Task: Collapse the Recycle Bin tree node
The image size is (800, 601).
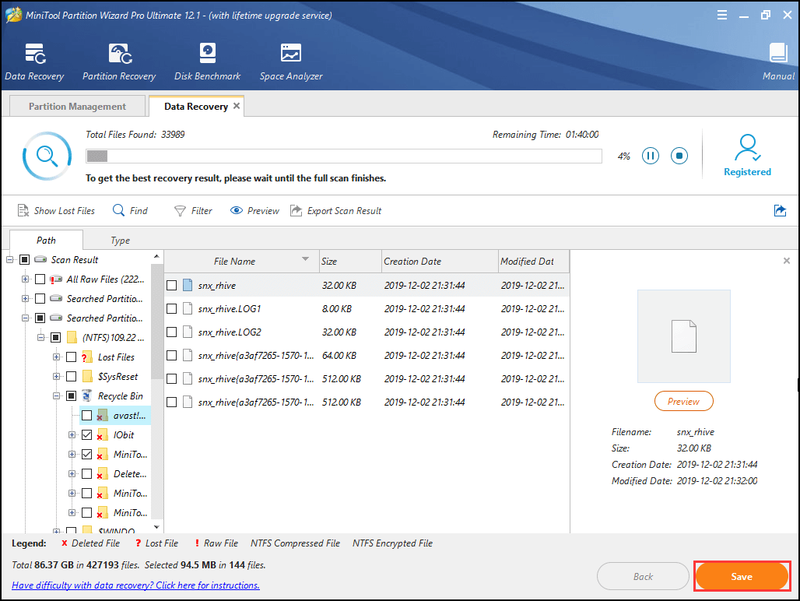Action: [x=57, y=396]
